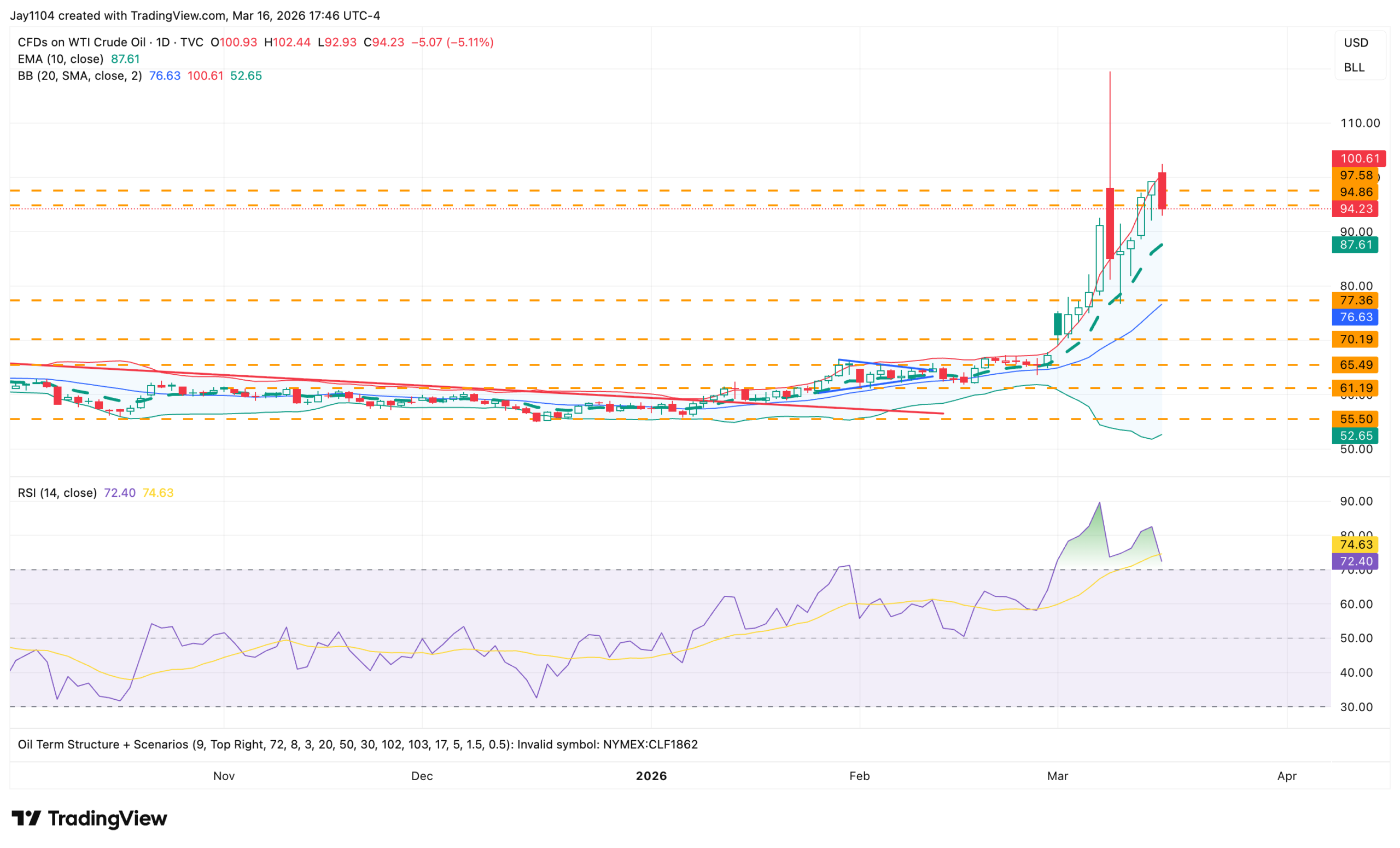Click the daily change −5.07 (−5.11%)
This screenshot has width=1400, height=848.
[x=452, y=43]
